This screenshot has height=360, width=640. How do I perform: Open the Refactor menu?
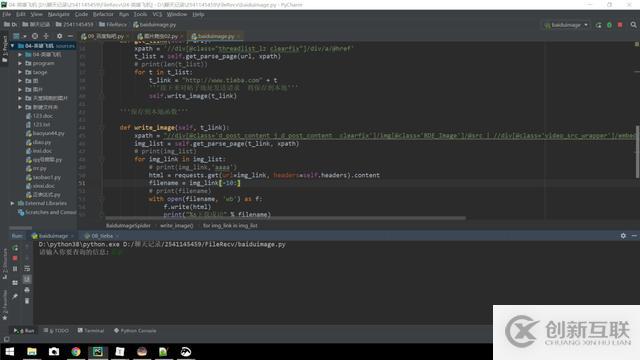(103, 14)
